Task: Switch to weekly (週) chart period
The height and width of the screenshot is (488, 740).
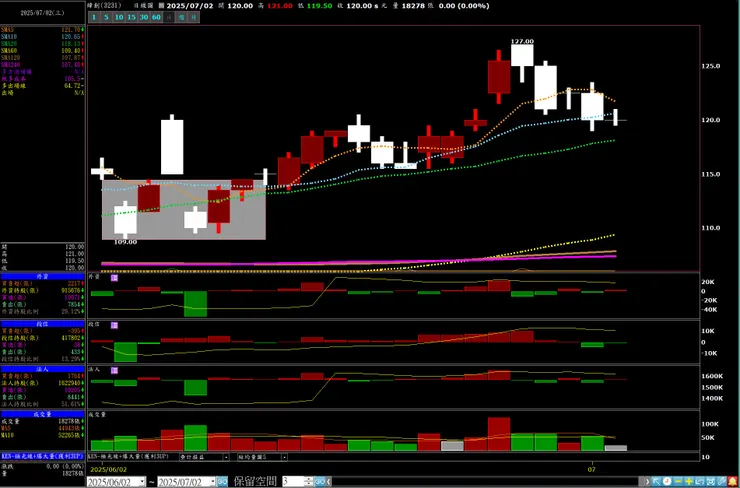Action: coord(181,17)
